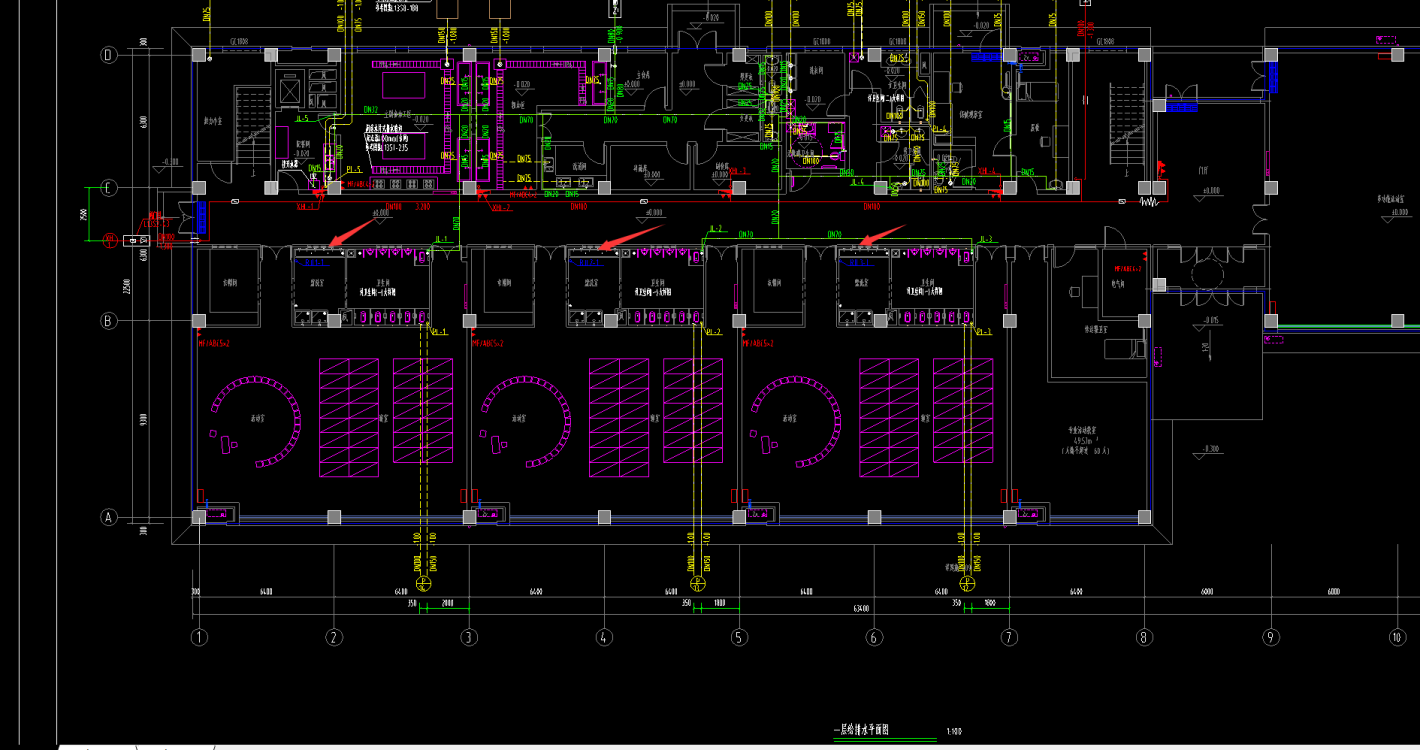This screenshot has height=750, width=1420.
Task: Select the green JL-2 riser label
Action: (x=715, y=229)
